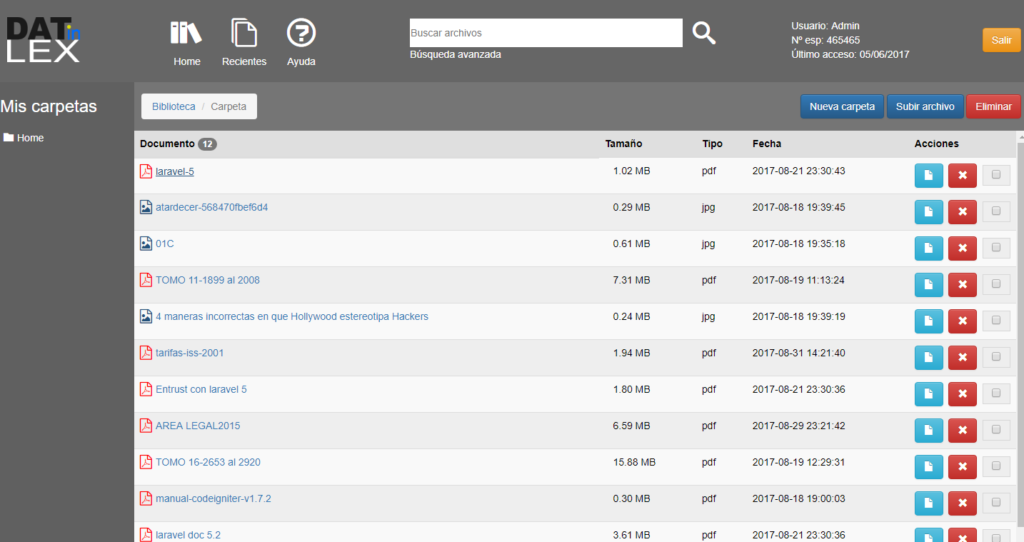Click the blue view button for 01C
This screenshot has width=1024, height=542.
point(929,248)
